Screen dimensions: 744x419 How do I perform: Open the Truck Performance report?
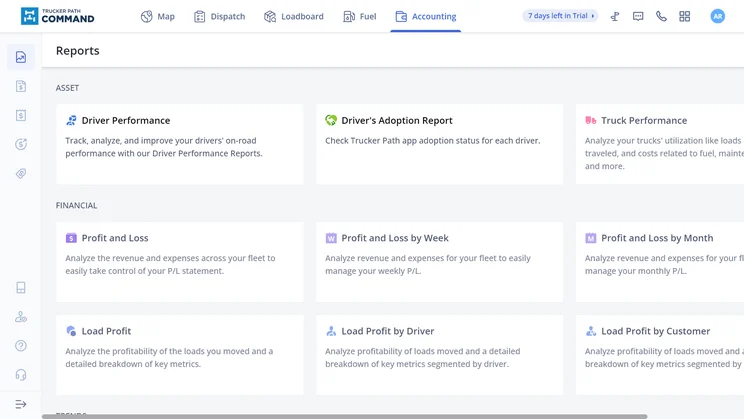[x=660, y=144]
